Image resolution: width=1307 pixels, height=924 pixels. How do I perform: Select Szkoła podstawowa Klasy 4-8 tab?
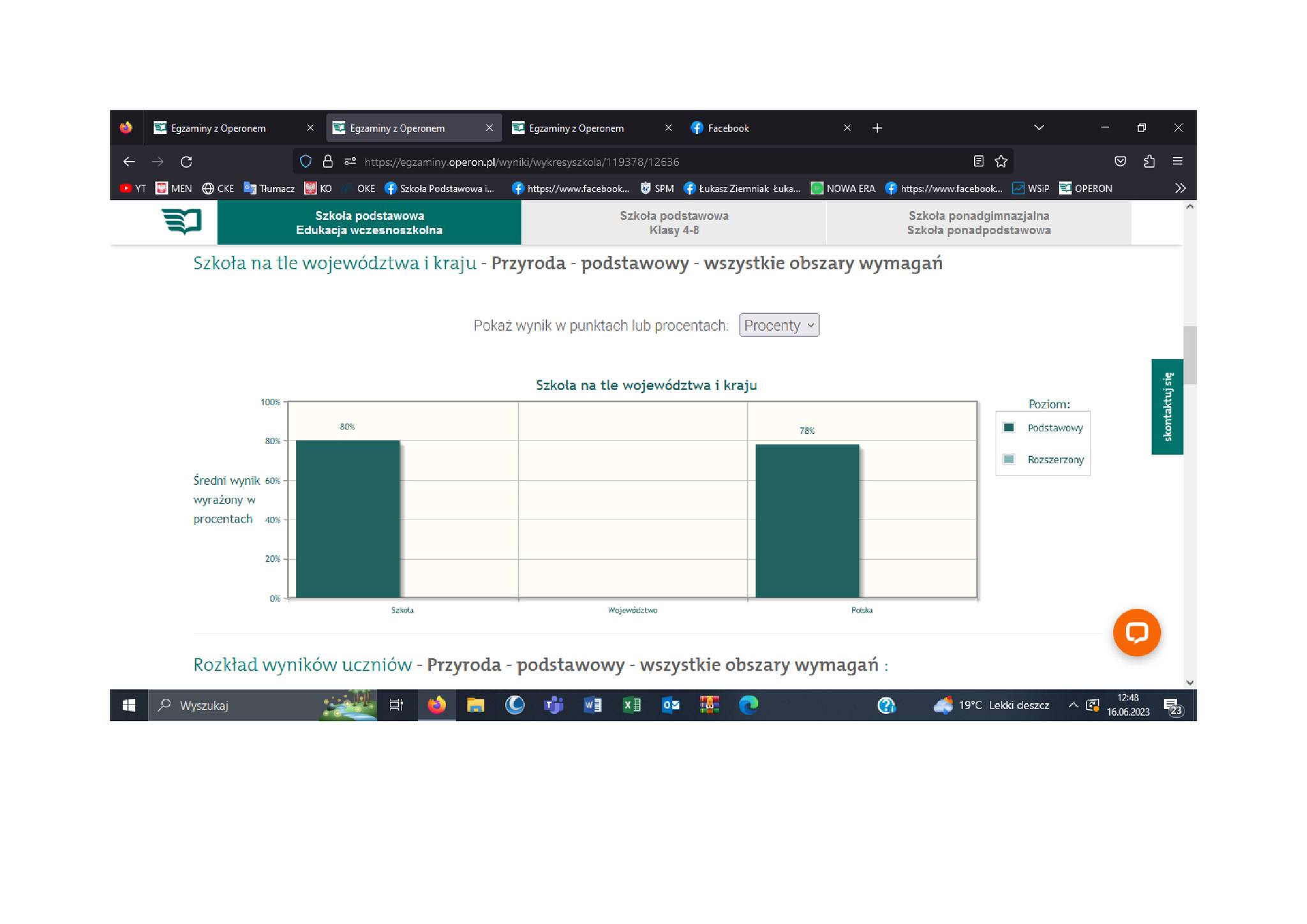click(674, 223)
